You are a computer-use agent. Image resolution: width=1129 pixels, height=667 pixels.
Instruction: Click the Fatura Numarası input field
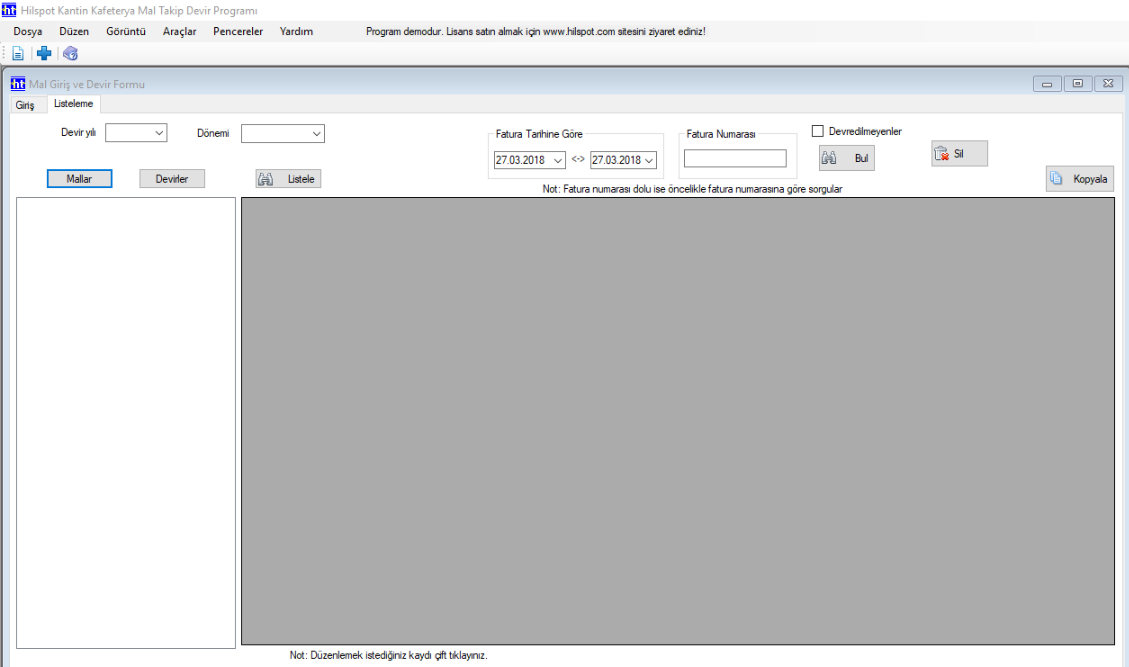[x=735, y=158]
